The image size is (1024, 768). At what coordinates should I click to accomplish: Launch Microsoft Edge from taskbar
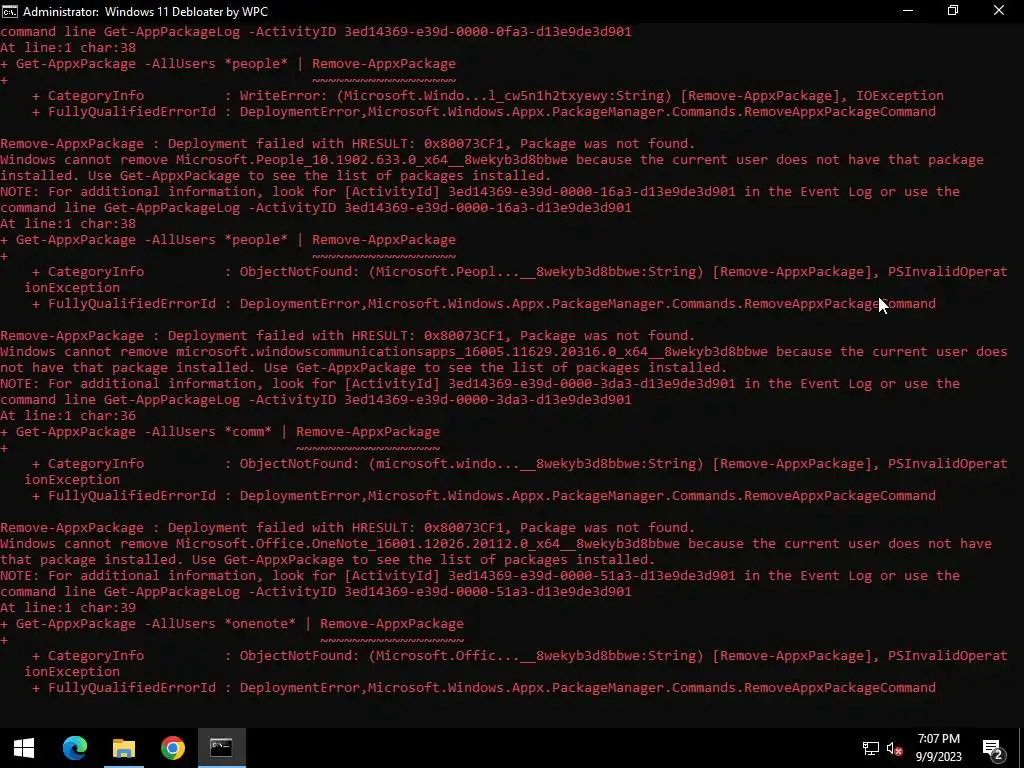(74, 748)
